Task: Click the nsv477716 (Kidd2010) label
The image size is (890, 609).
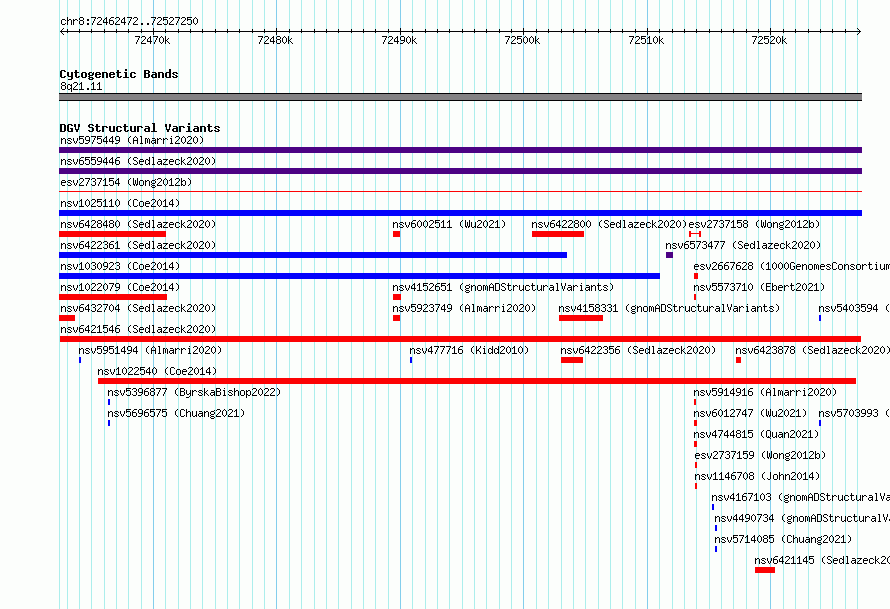Action: (x=469, y=350)
